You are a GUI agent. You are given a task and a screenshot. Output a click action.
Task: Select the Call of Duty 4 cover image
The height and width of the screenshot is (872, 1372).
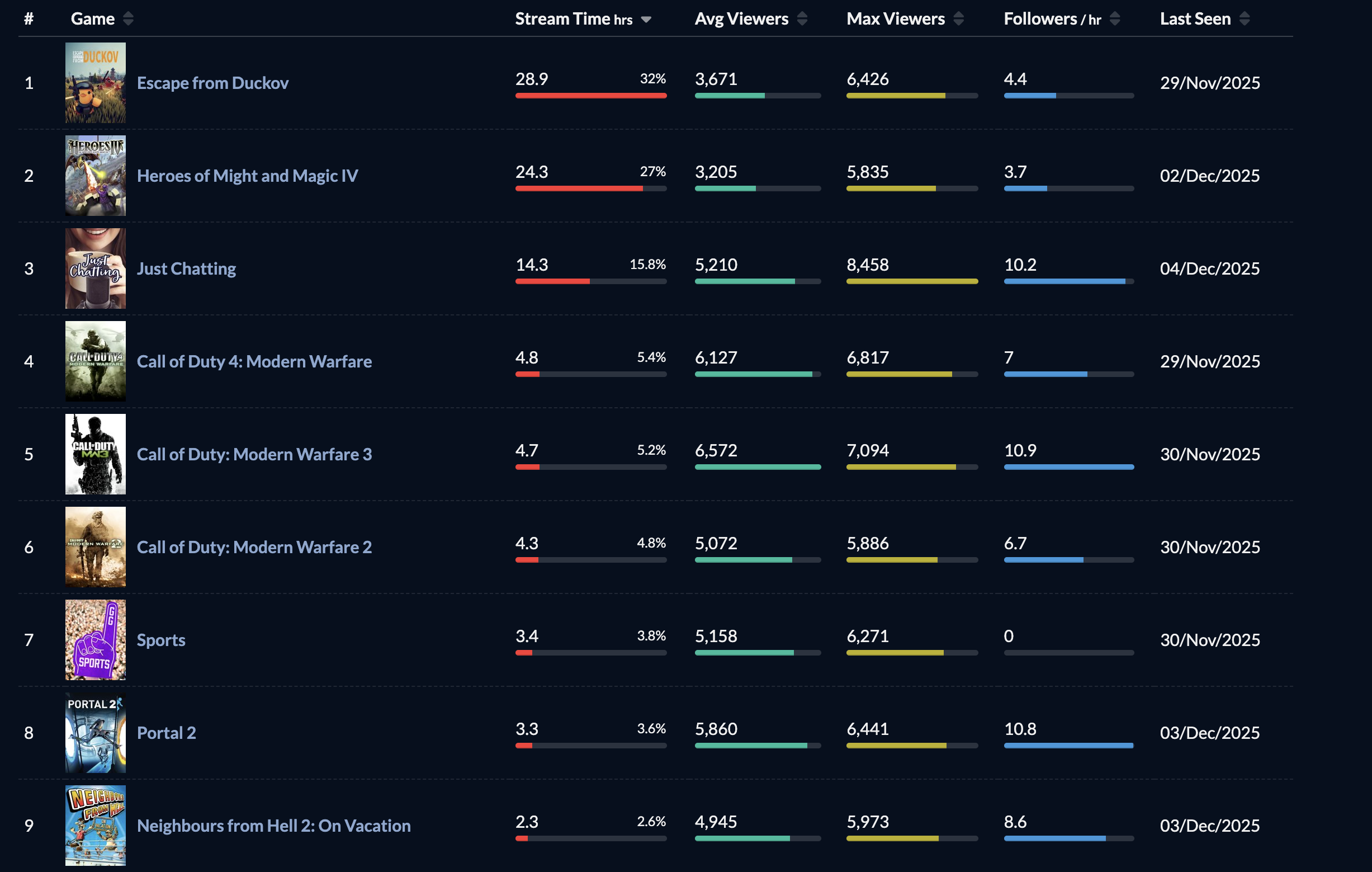(x=95, y=361)
